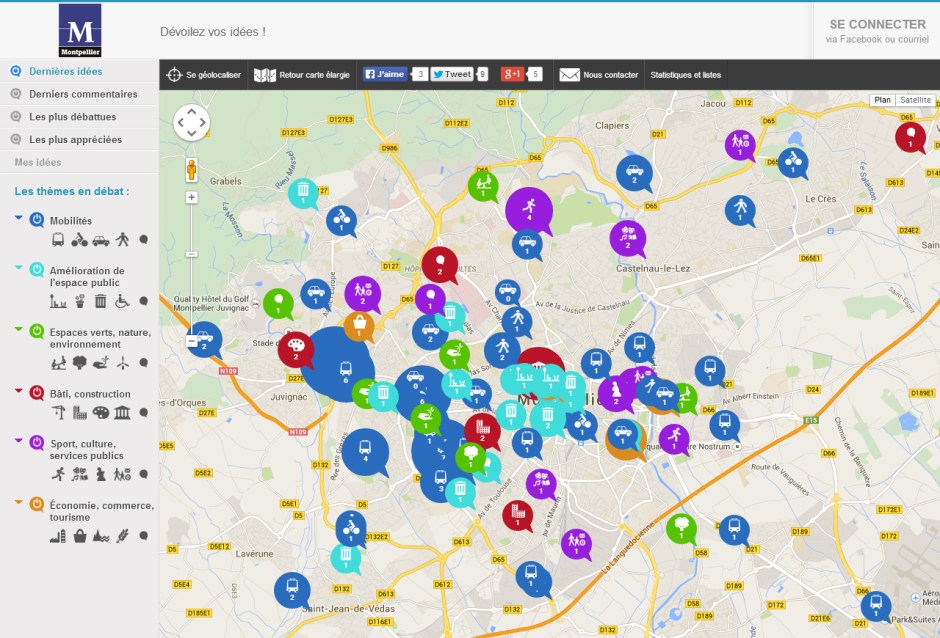Click the shopping basket commerce icon
The image size is (940, 638).
tap(80, 536)
